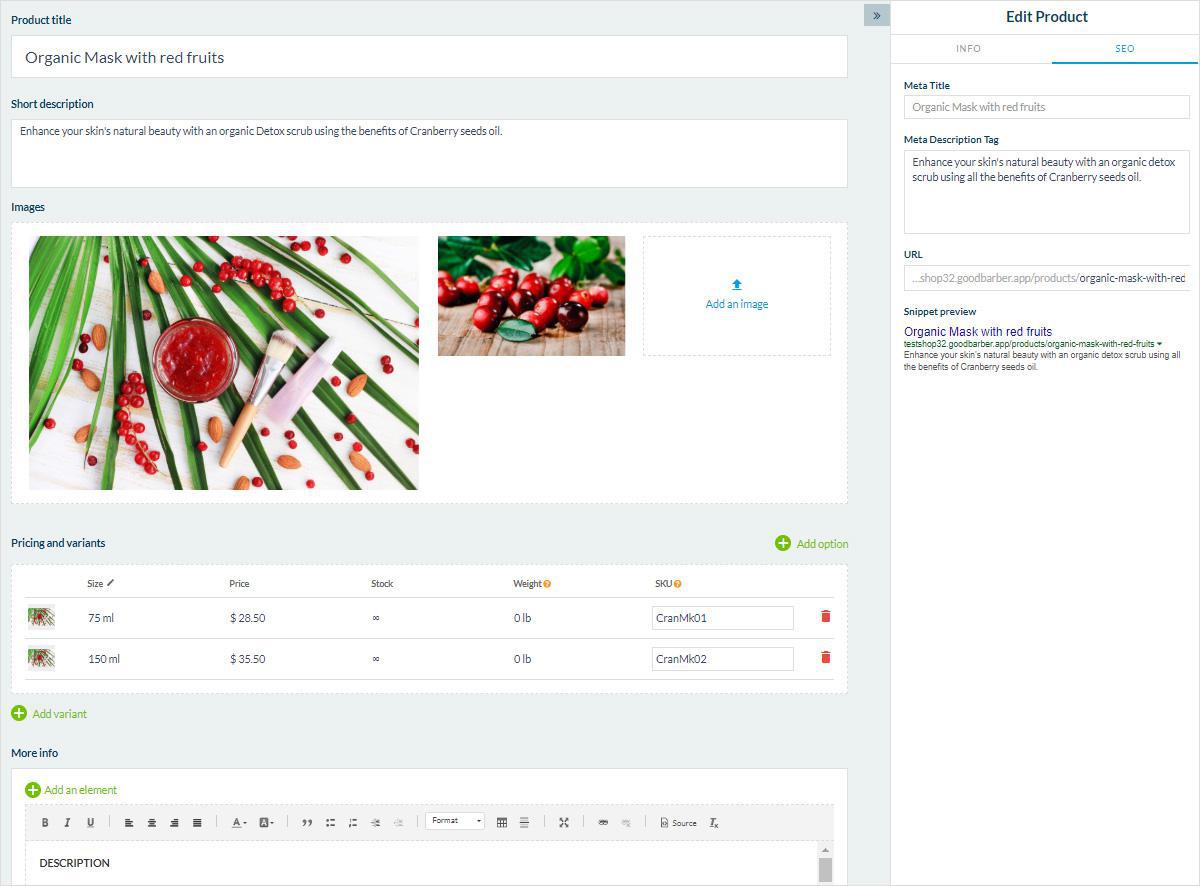Image resolution: width=1200 pixels, height=886 pixels.
Task: Maximize the rich text editor
Action: (564, 823)
